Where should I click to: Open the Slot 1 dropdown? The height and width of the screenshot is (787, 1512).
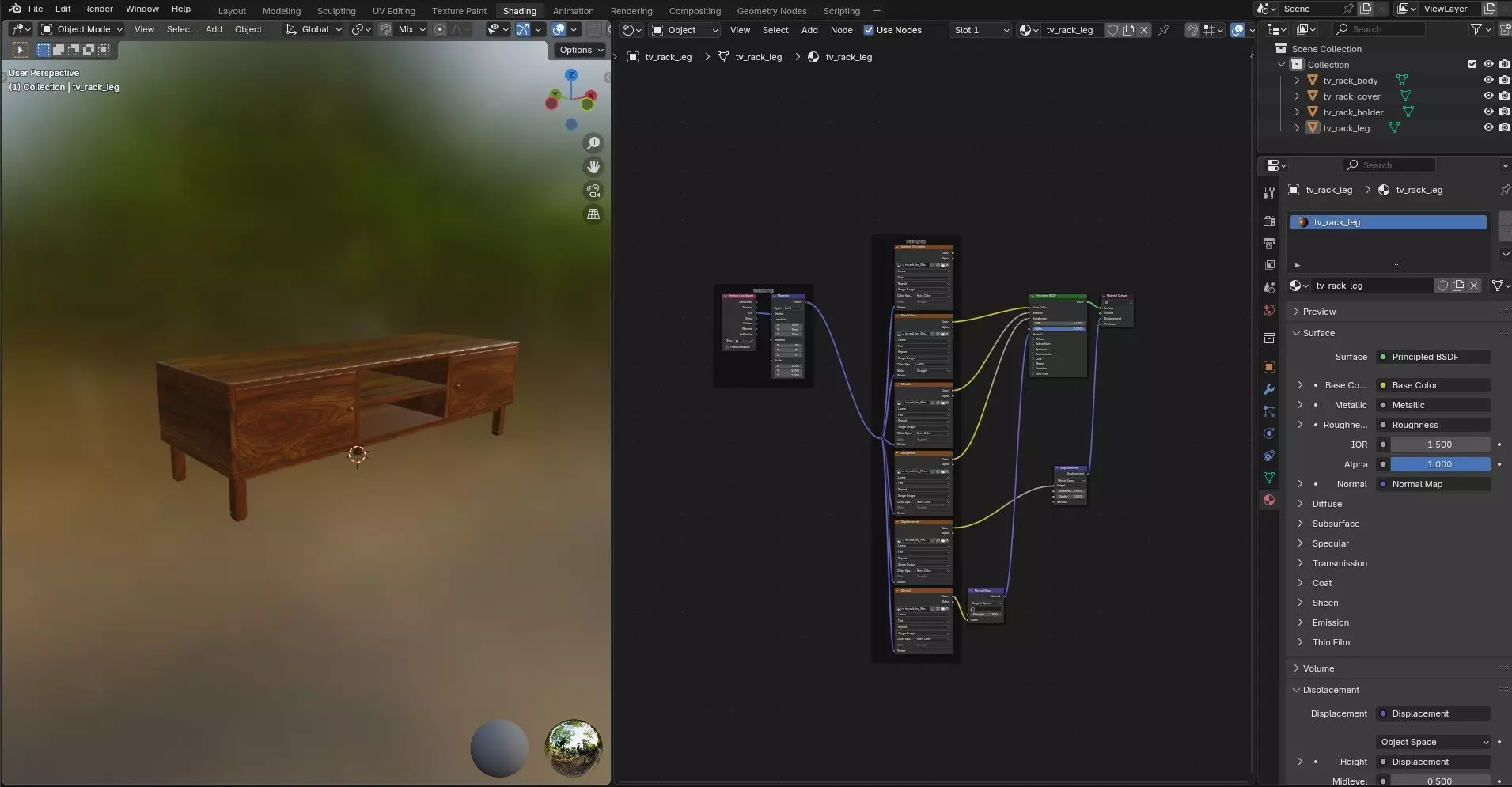[981, 30]
